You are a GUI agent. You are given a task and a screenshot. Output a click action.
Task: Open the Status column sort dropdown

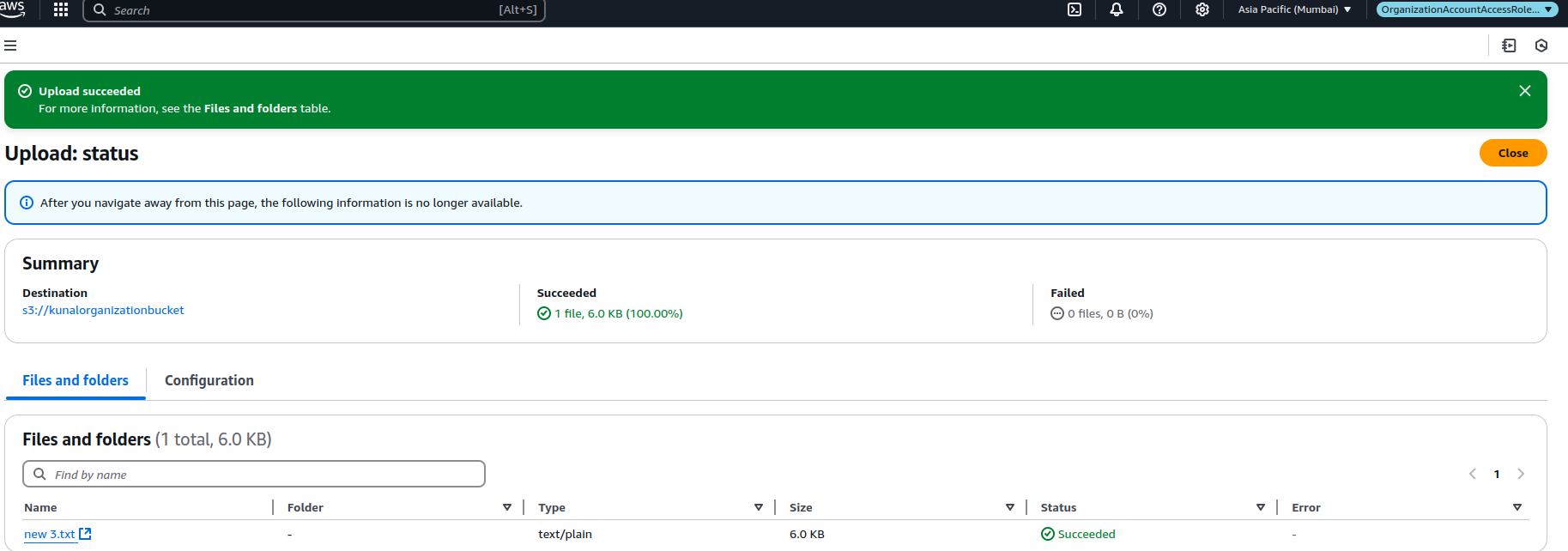point(1261,507)
